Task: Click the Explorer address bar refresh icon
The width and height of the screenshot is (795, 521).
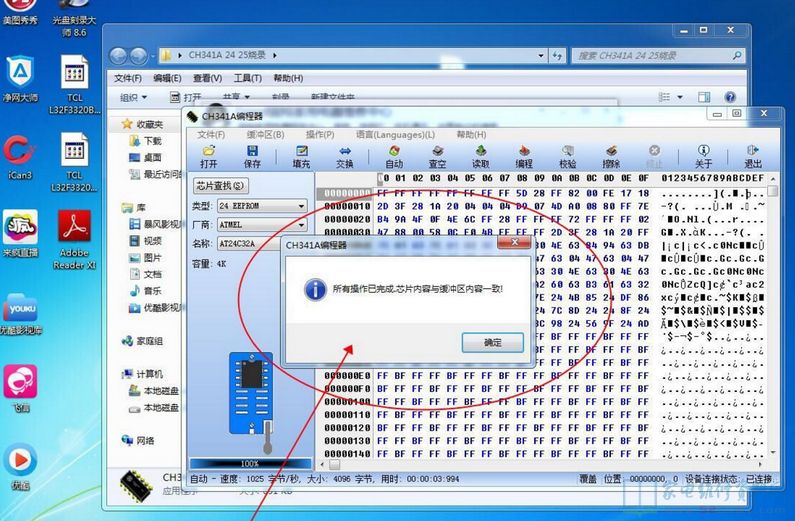Action: (x=557, y=55)
